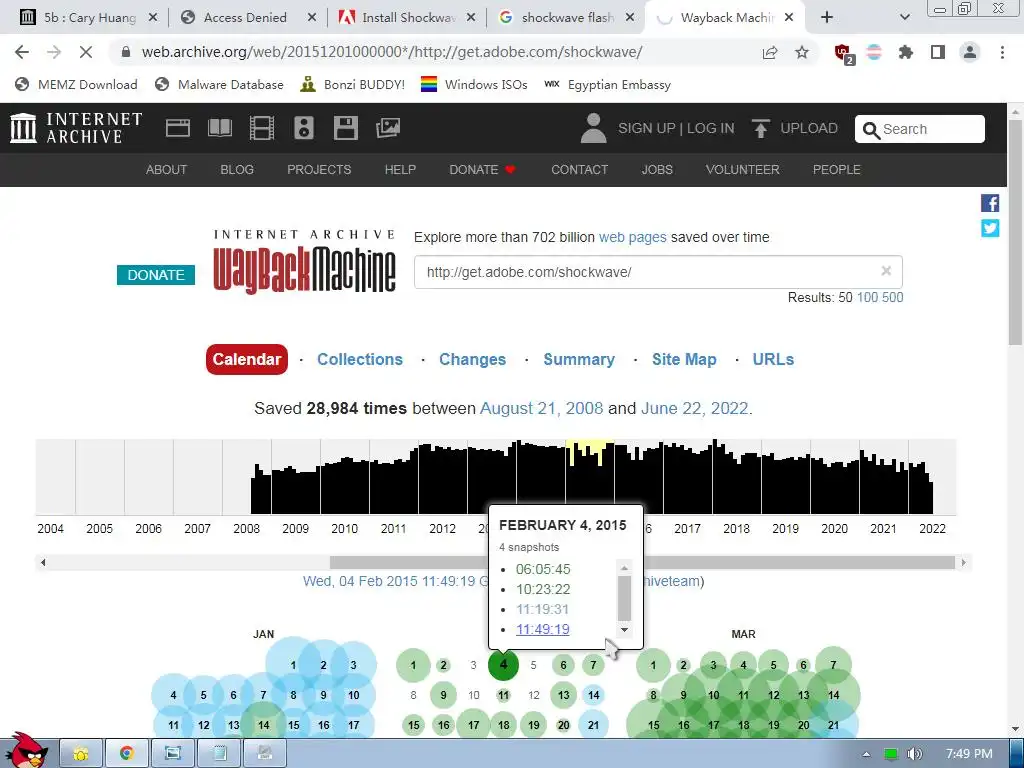Open the June 22, 2022 capture link
The image size is (1024, 768).
694,408
